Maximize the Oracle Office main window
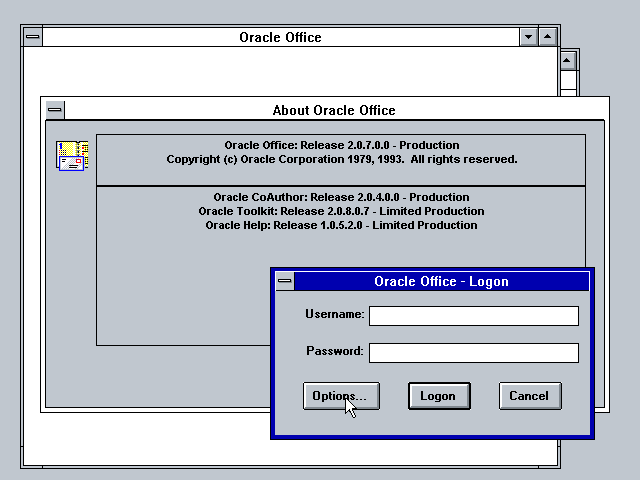Screen dimensions: 640x480 tap(548, 37)
